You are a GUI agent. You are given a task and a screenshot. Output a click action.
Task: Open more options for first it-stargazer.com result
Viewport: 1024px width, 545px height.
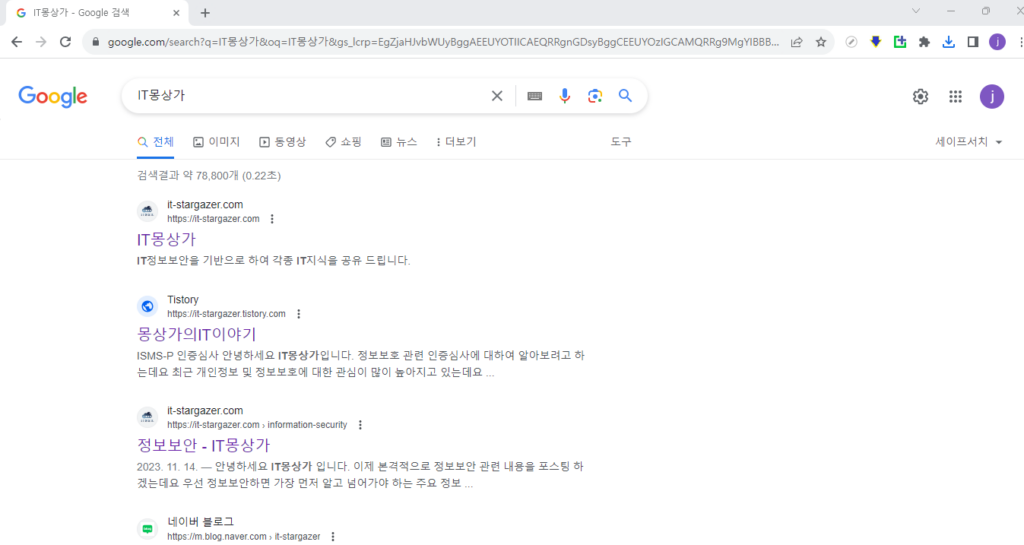[272, 219]
